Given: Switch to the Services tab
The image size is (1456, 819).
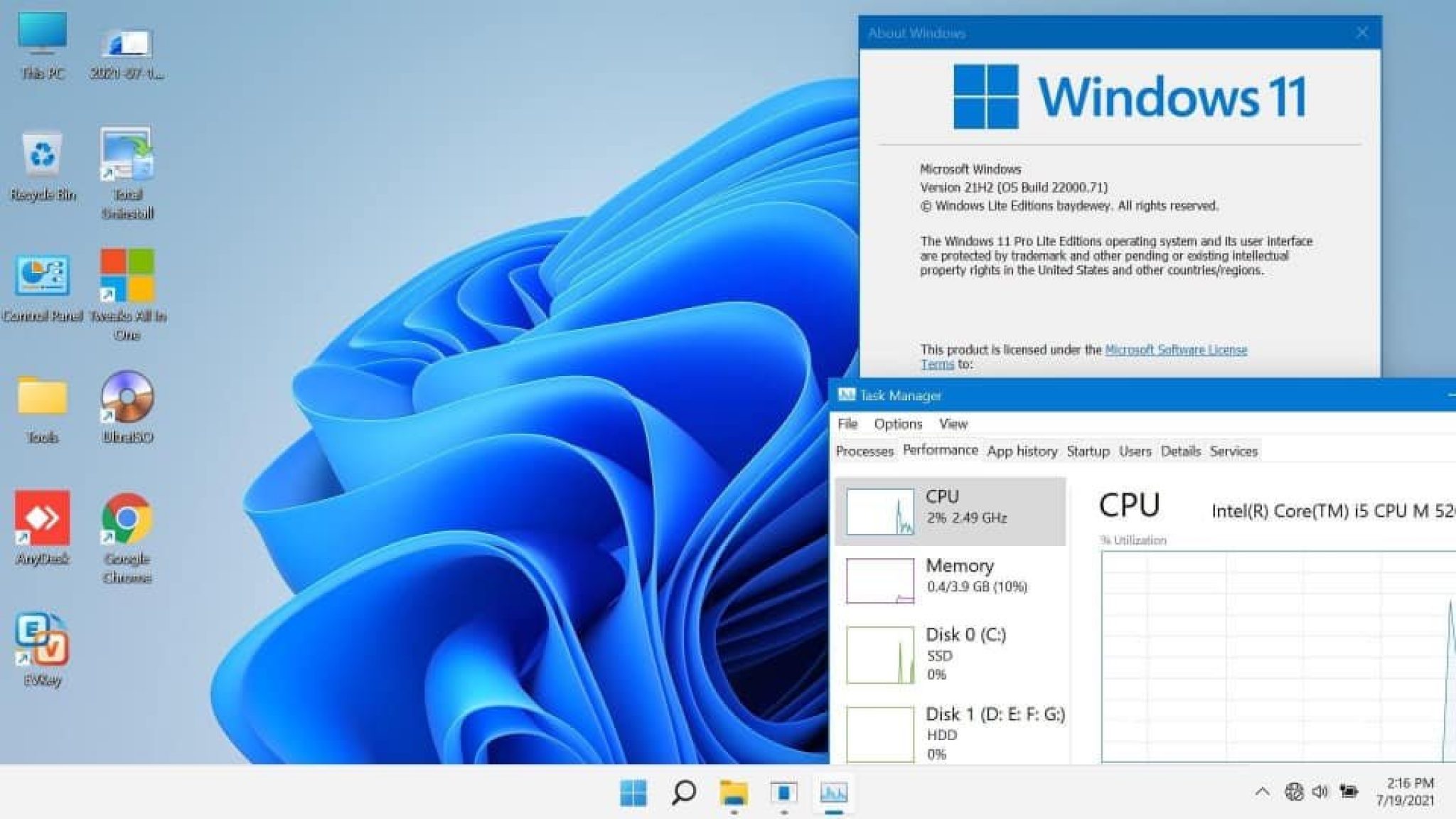Looking at the screenshot, I should tap(1233, 451).
